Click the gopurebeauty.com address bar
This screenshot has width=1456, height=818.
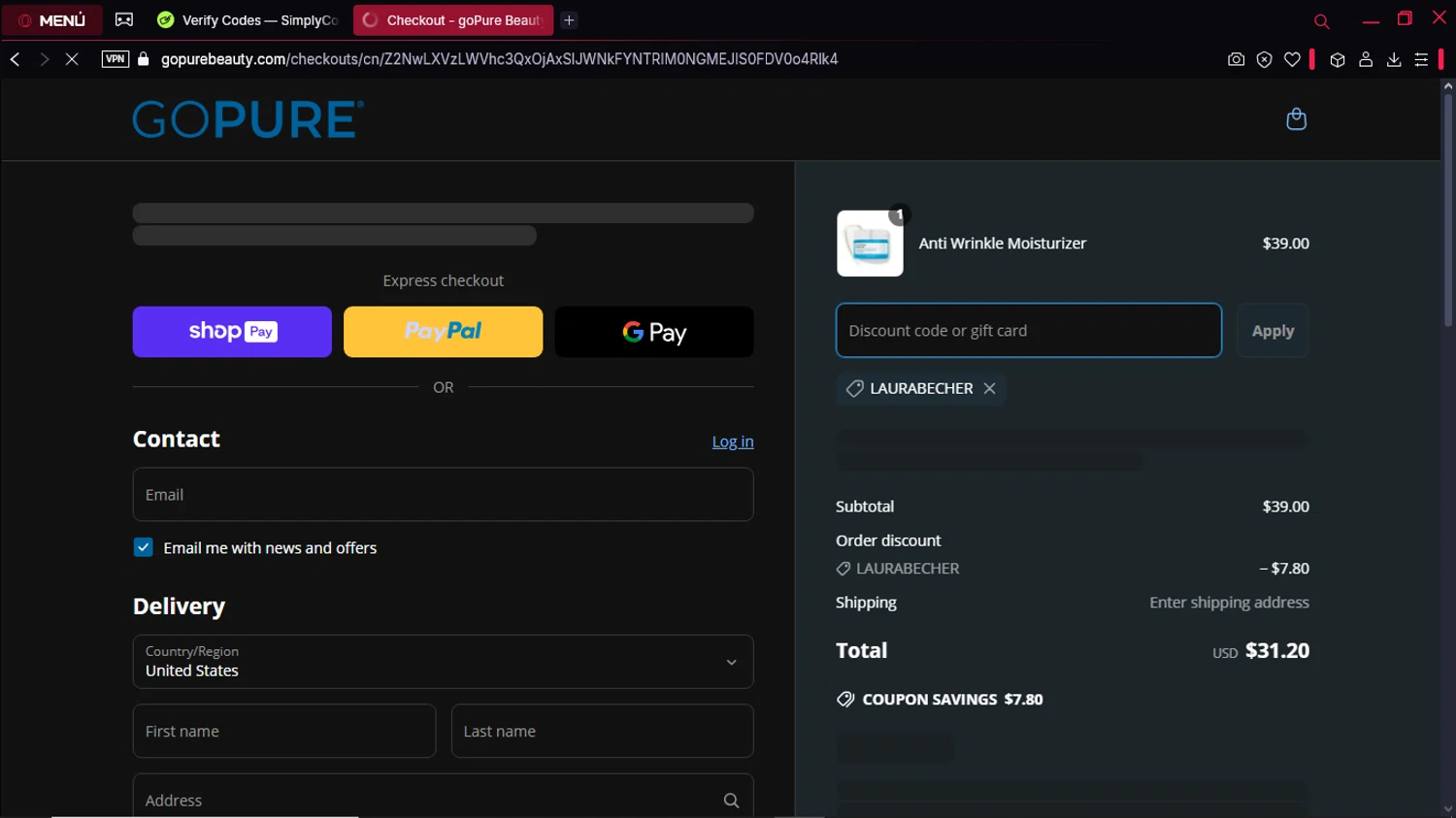click(499, 59)
